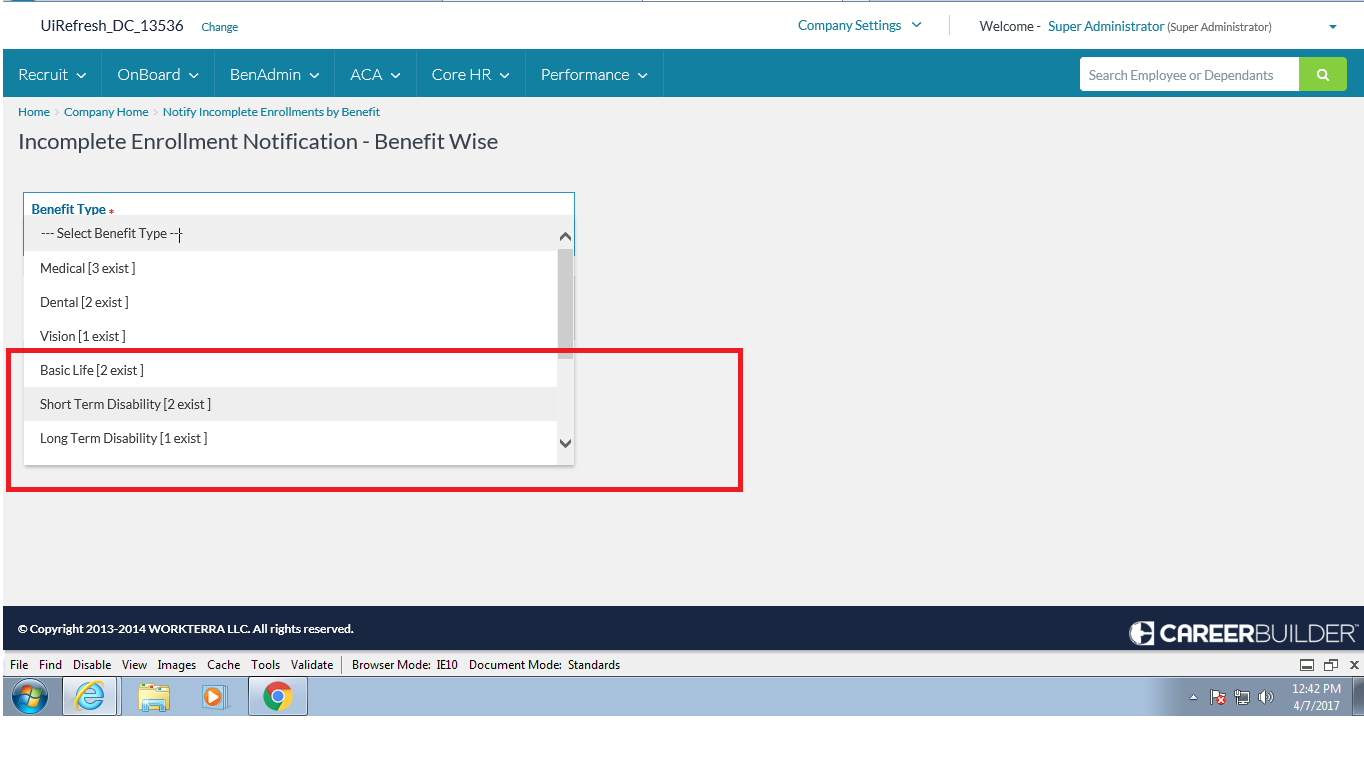Open the Core HR menu
Screen dimensions: 1364x768
tap(470, 75)
